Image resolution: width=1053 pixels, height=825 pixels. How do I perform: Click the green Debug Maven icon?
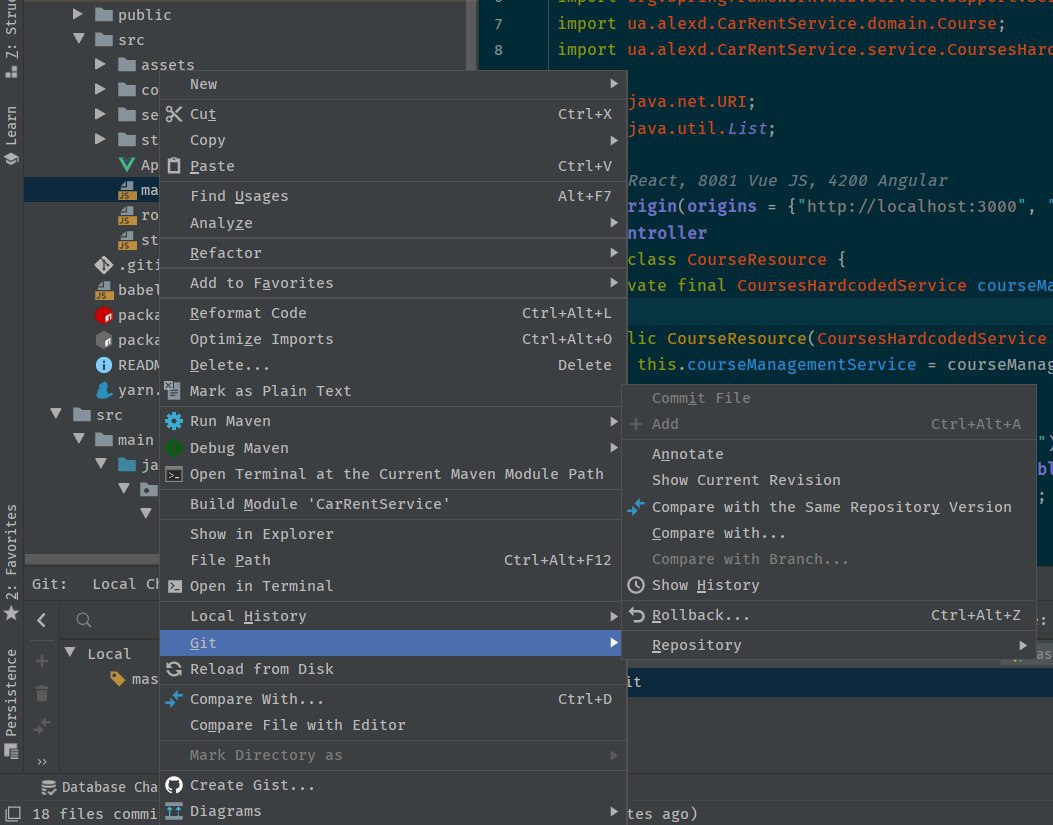174,448
